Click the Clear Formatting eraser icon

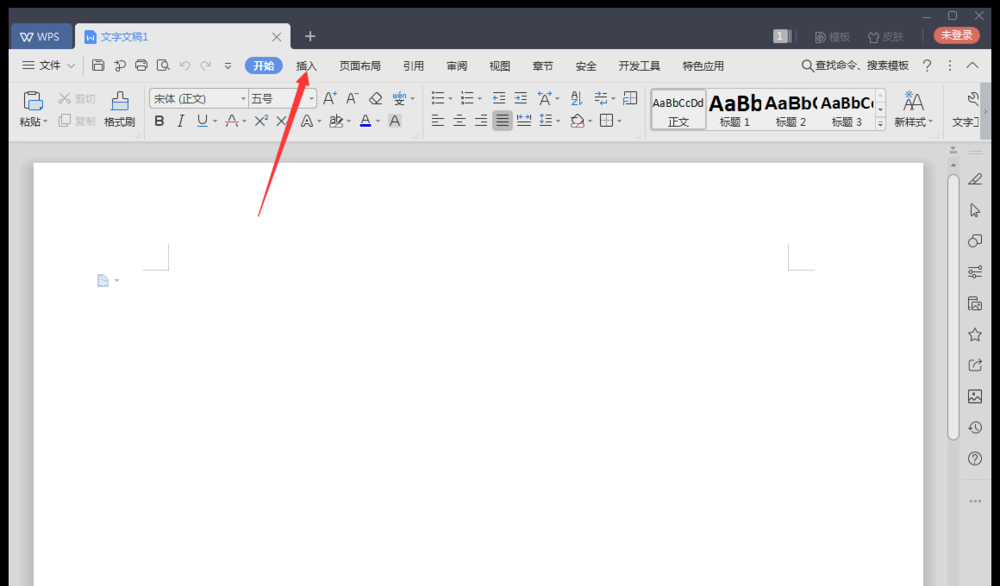pyautogui.click(x=376, y=98)
